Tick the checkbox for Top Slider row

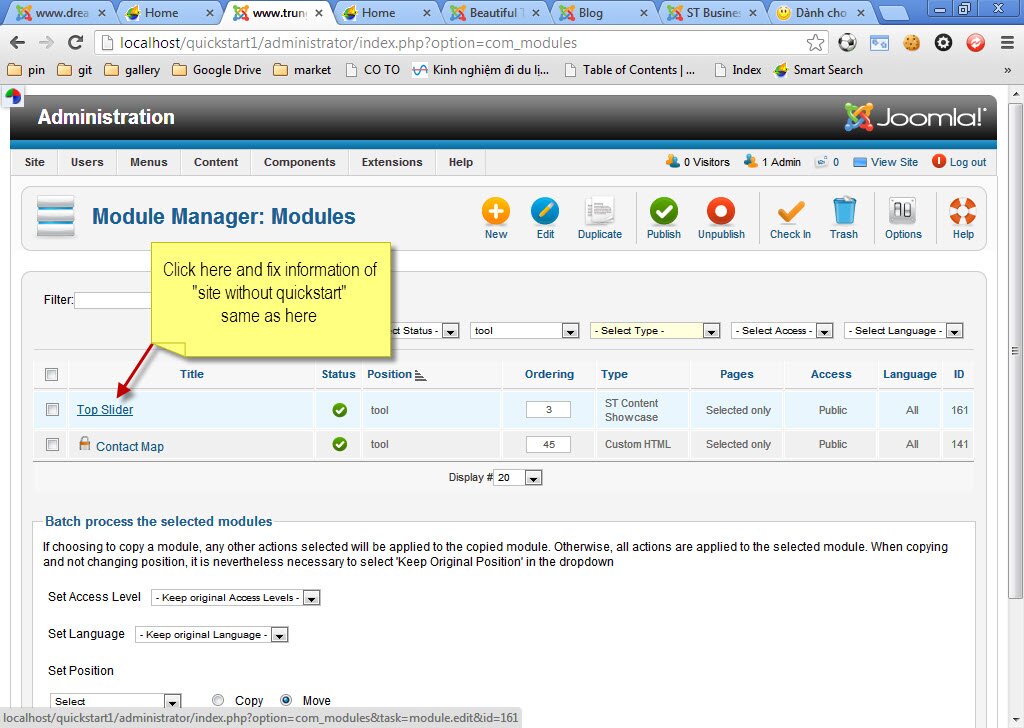52,409
